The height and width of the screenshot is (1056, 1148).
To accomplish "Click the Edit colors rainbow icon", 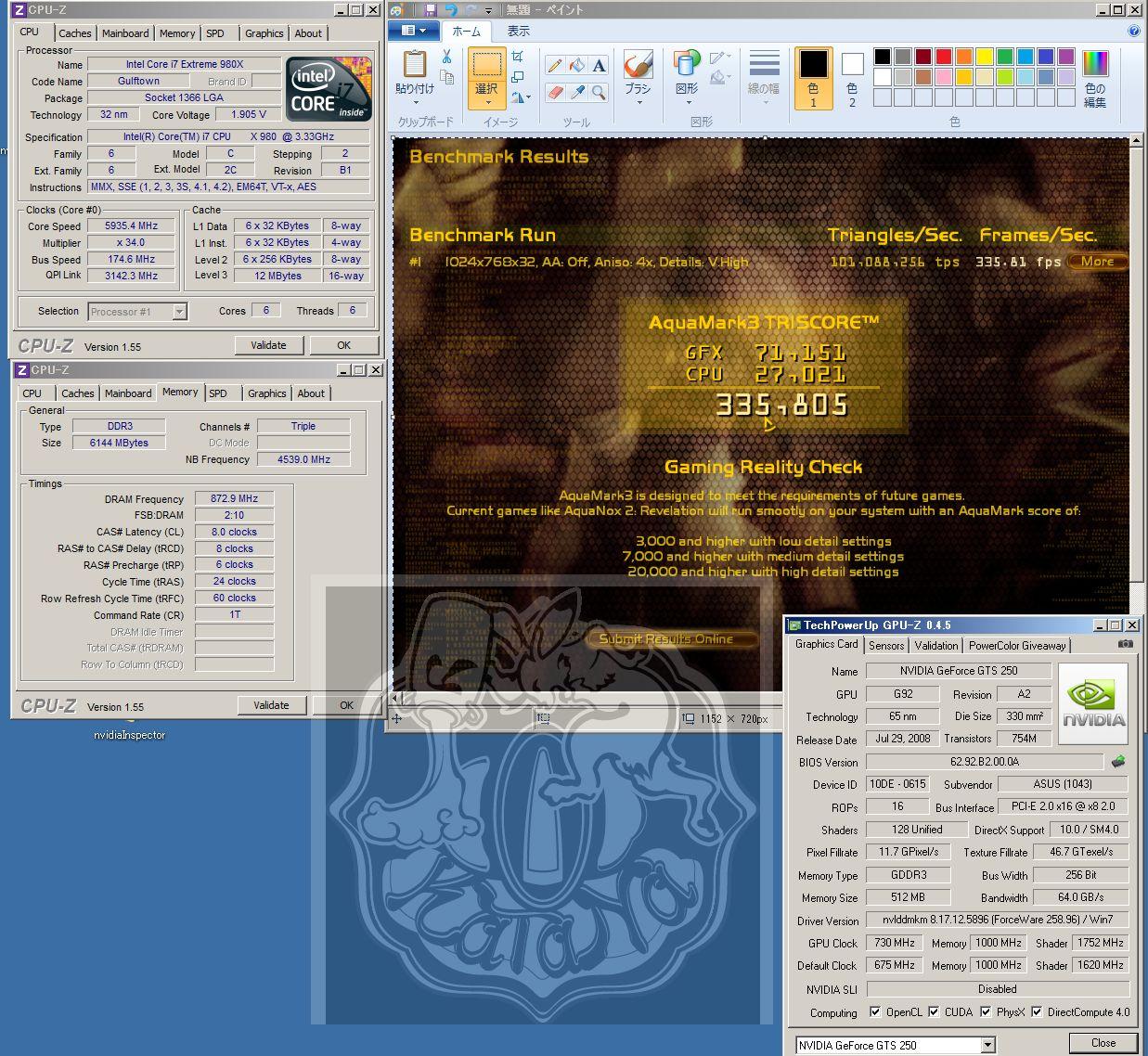I will click(x=1095, y=64).
